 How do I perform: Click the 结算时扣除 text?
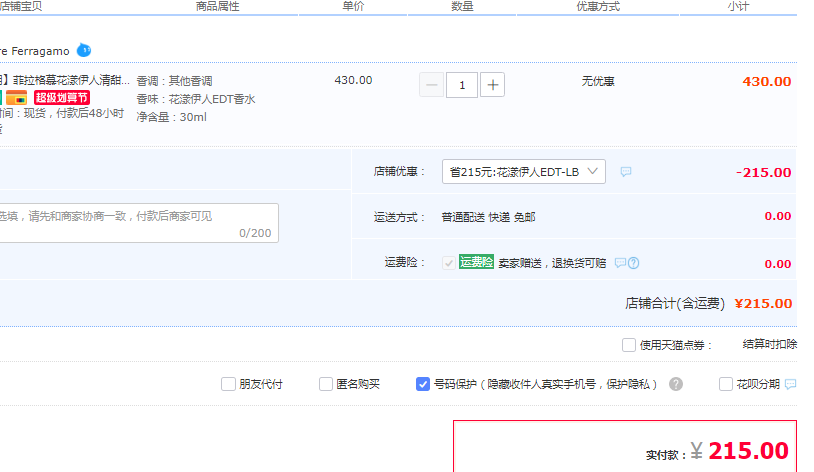[x=770, y=344]
